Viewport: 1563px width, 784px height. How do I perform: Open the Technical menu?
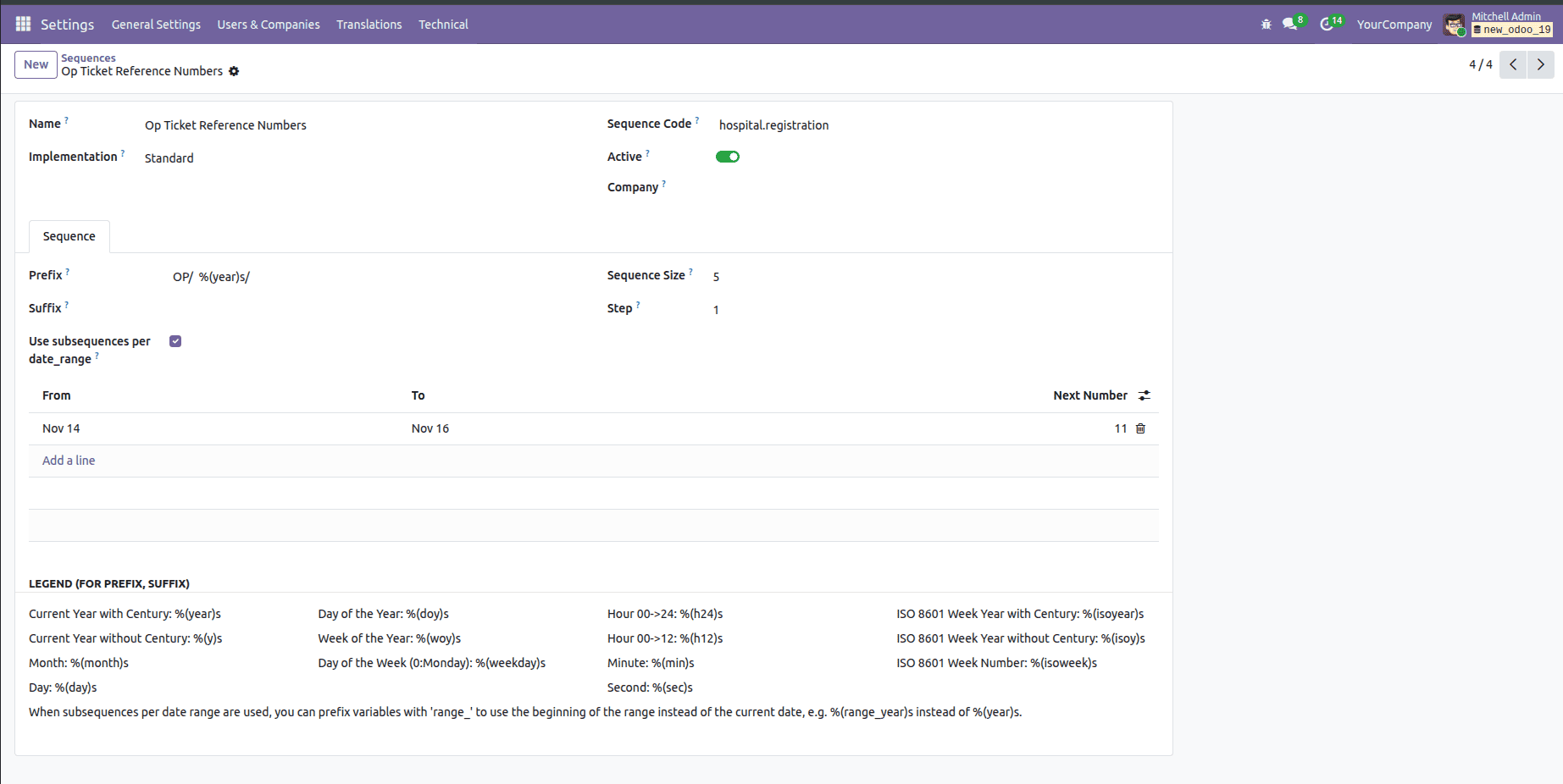click(x=443, y=24)
